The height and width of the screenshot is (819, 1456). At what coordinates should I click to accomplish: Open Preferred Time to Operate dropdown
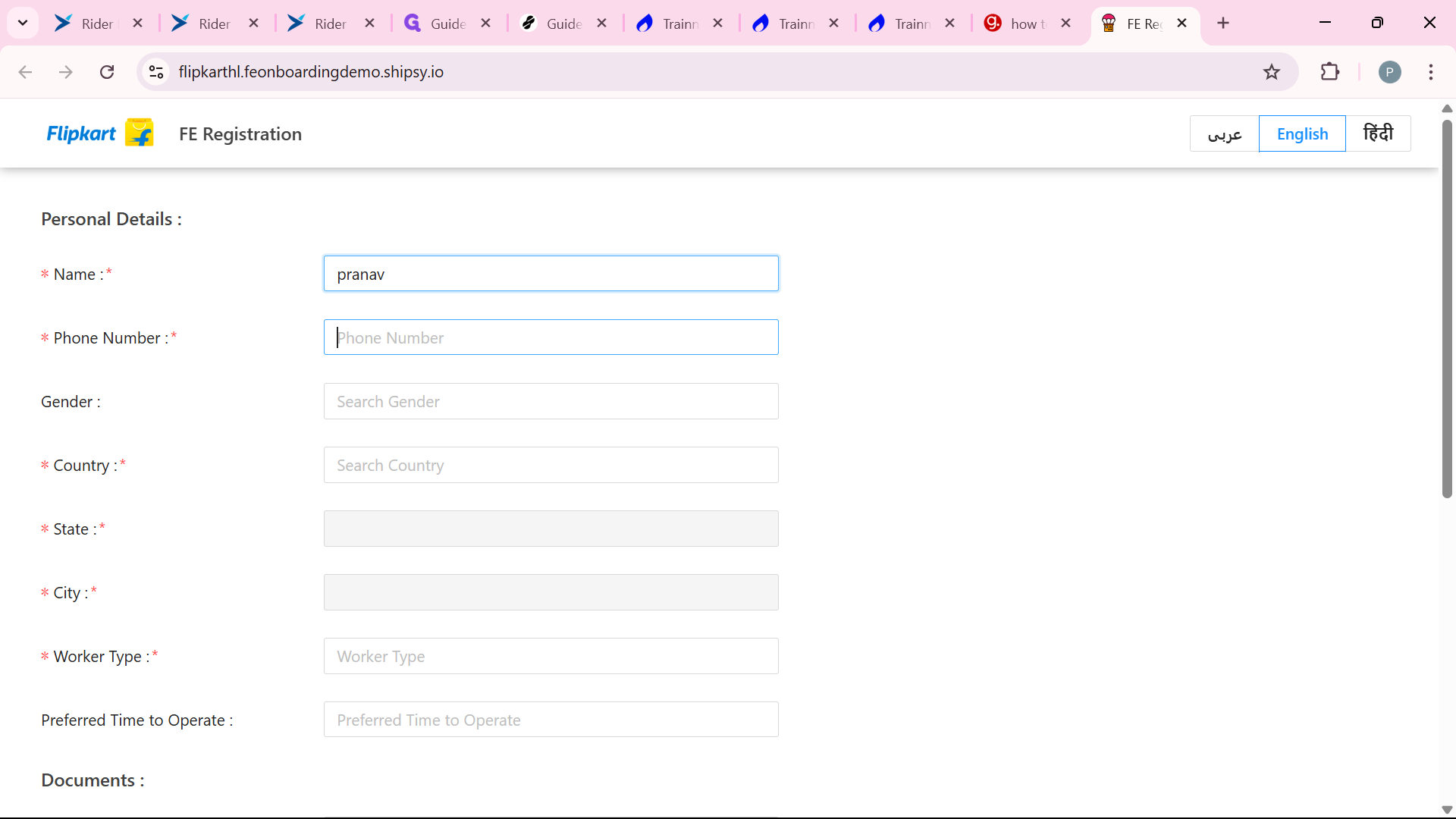point(551,720)
